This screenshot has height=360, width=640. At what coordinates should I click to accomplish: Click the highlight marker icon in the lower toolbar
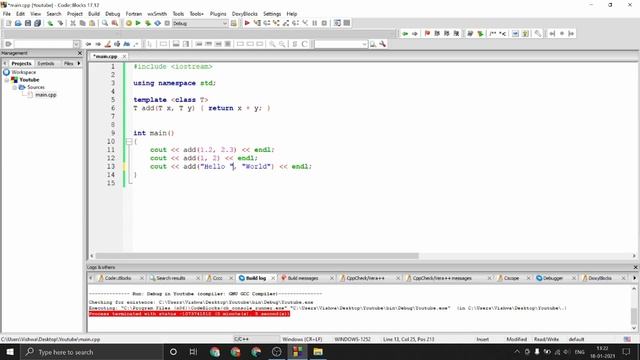(x=108, y=44)
